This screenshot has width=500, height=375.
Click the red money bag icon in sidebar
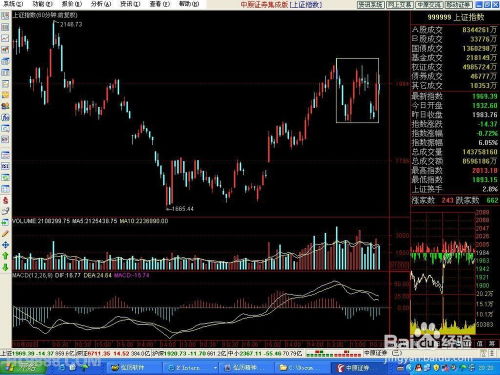5,200
